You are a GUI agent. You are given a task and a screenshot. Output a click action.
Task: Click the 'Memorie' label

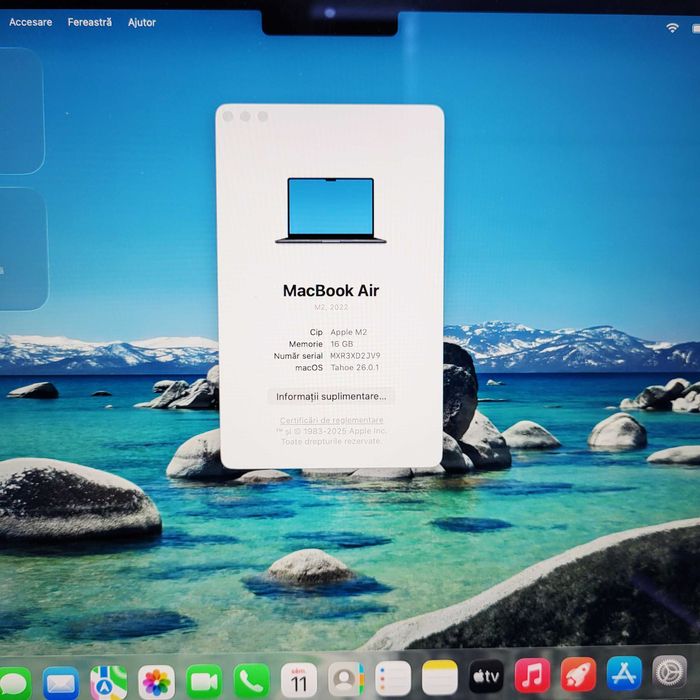pyautogui.click(x=306, y=344)
